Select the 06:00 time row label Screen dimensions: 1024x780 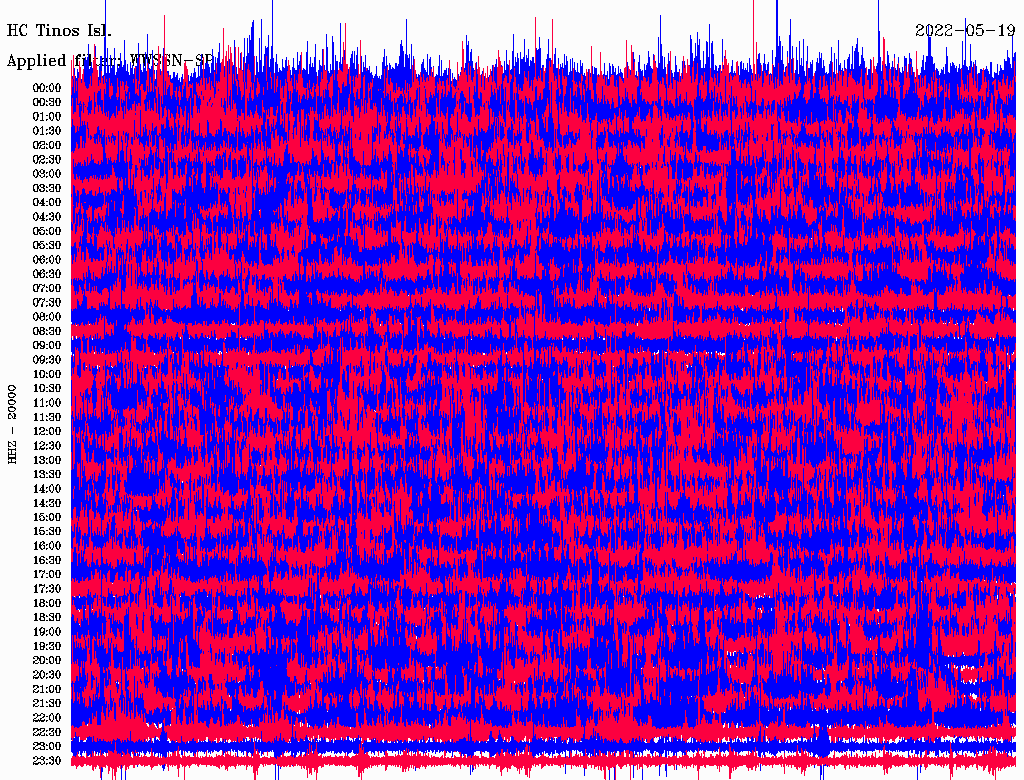click(x=47, y=259)
